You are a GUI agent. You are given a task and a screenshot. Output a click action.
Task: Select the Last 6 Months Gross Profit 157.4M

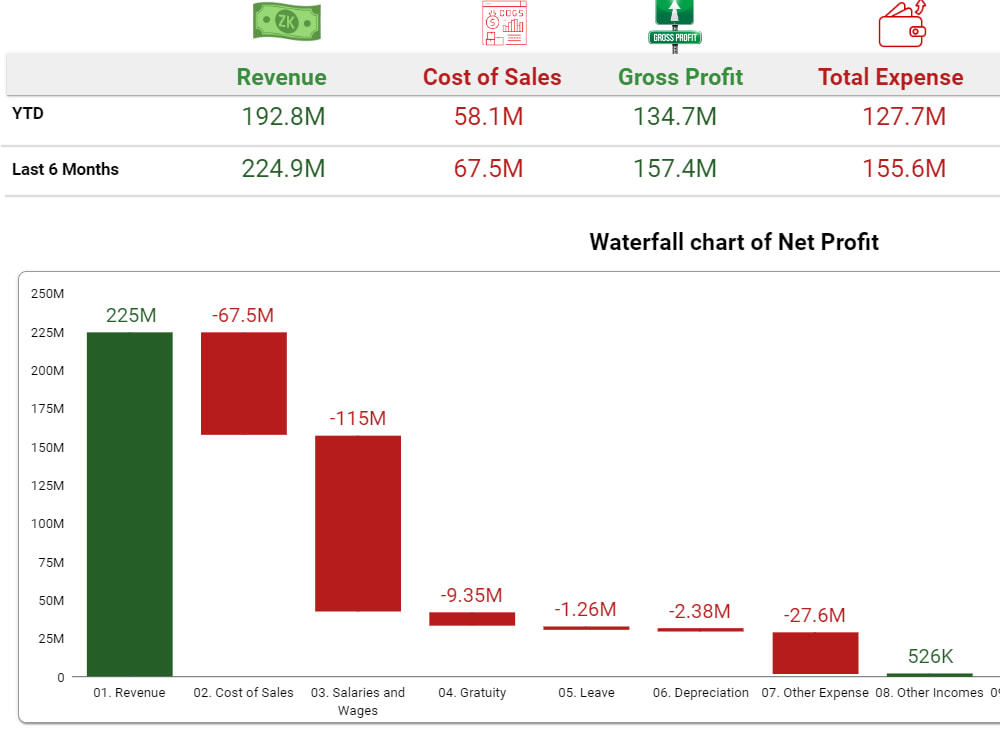675,169
